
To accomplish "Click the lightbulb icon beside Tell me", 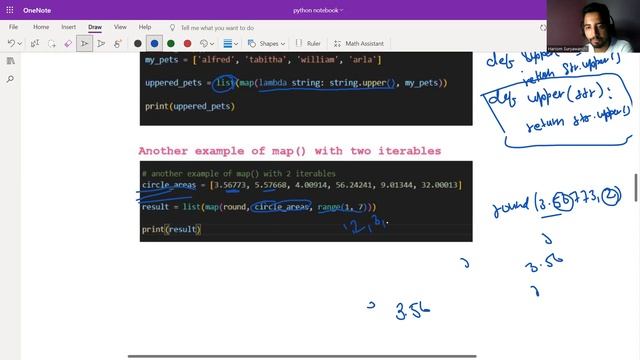I will pos(172,28).
